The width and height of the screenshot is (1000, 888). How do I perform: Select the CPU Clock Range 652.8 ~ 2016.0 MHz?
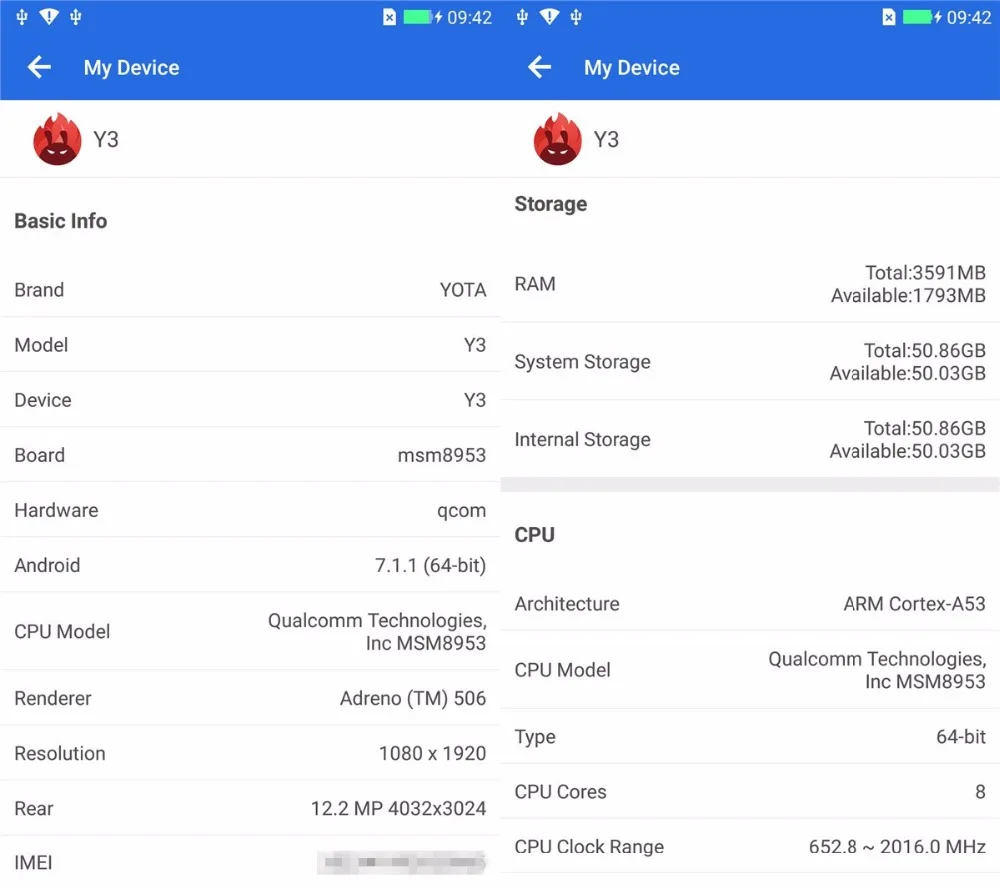pos(897,847)
